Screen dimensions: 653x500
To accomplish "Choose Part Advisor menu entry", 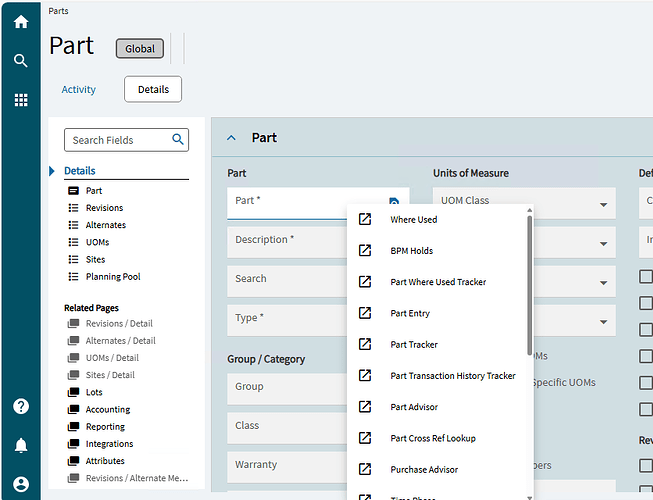I will click(x=414, y=407).
